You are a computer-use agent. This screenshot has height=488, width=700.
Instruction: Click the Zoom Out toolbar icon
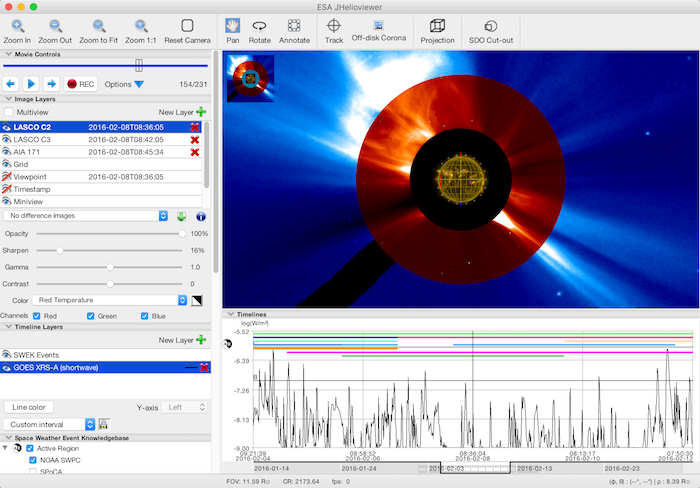(55, 26)
